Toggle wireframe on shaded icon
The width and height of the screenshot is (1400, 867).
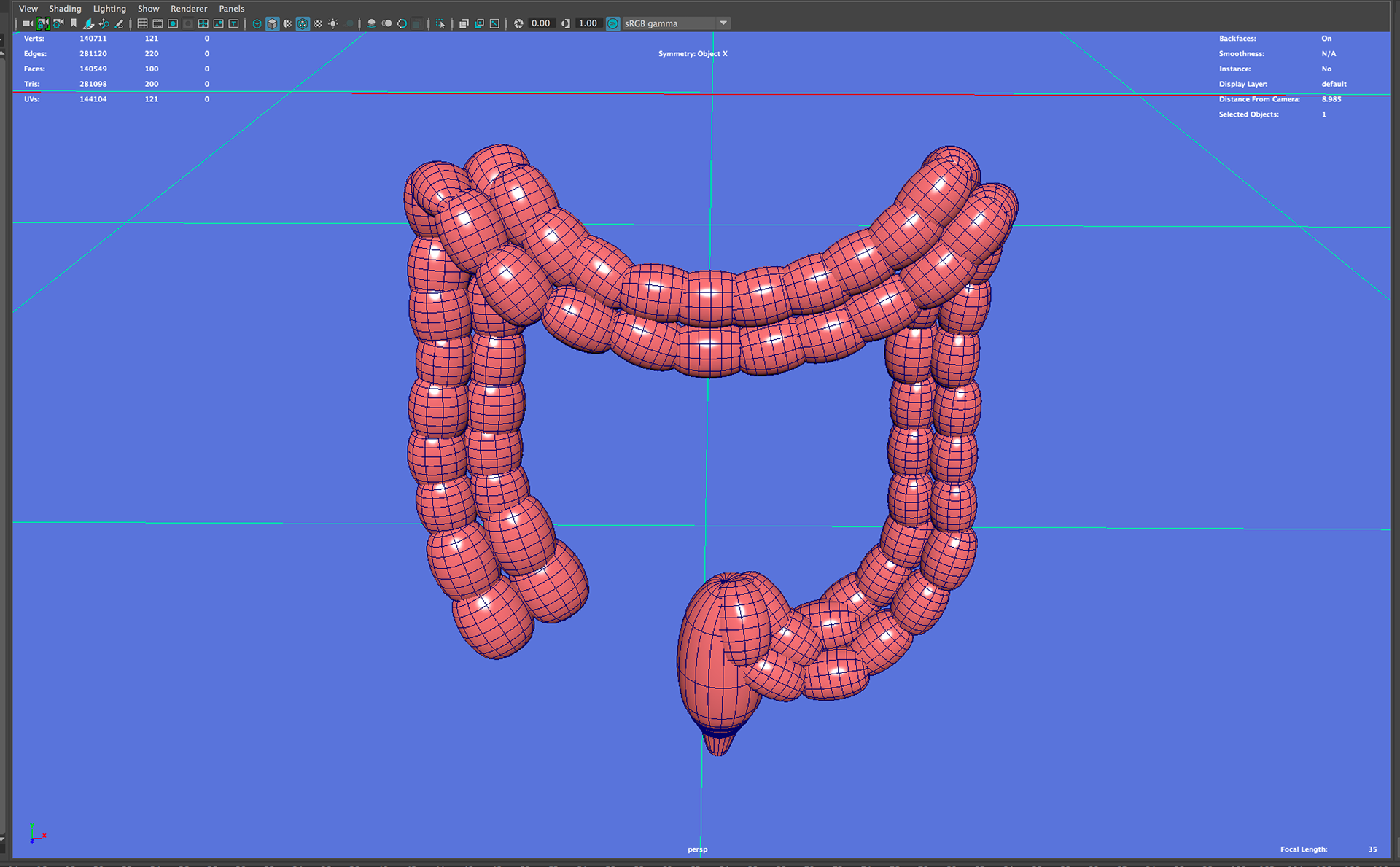click(303, 23)
